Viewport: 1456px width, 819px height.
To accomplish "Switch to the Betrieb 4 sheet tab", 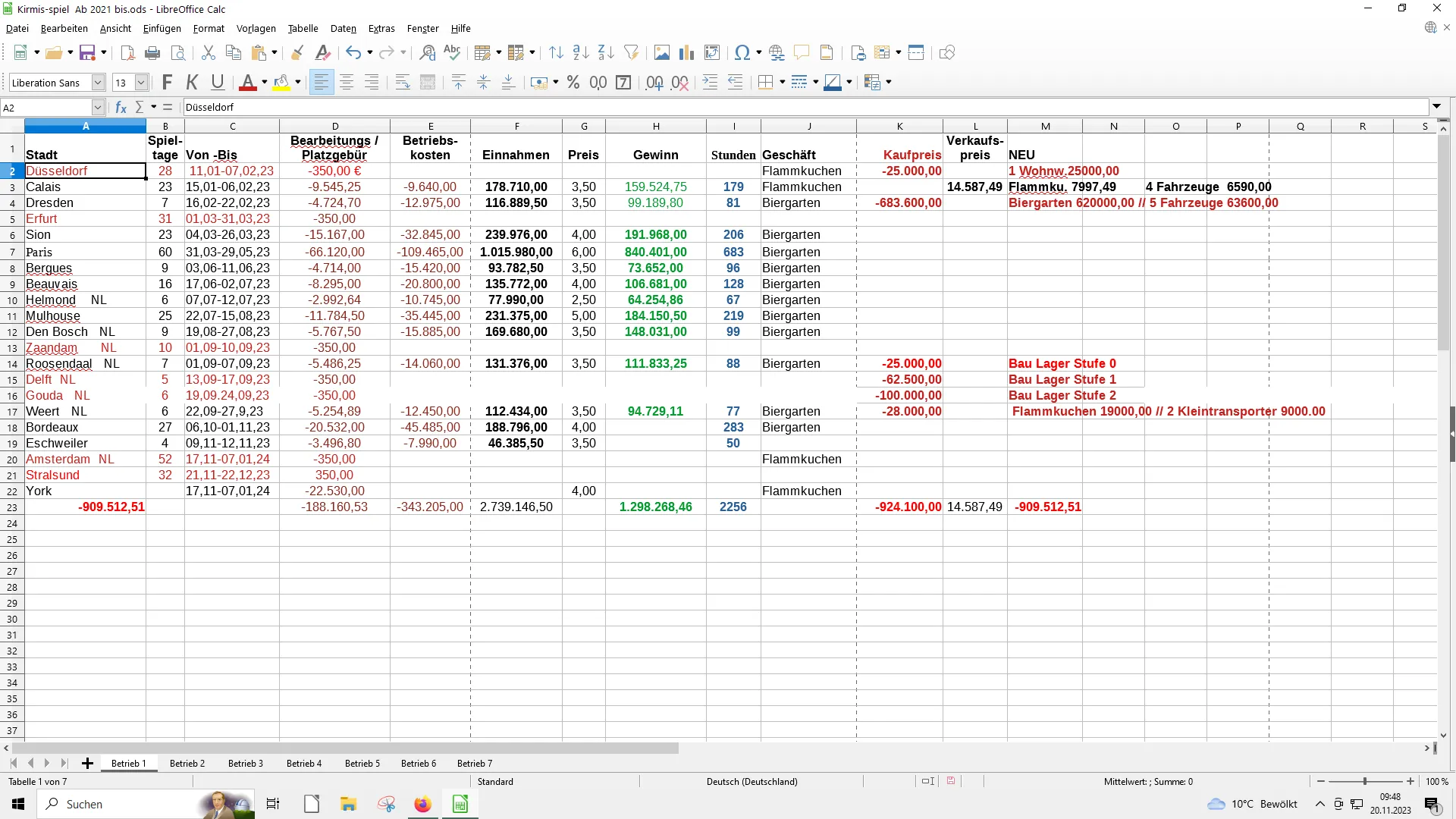I will pyautogui.click(x=303, y=763).
